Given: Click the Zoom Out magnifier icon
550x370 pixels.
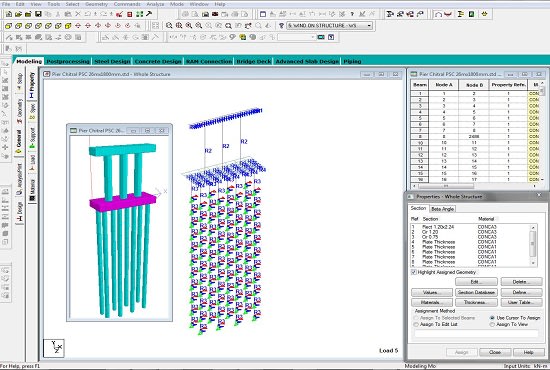Looking at the screenshot, I should pyautogui.click(x=199, y=26).
